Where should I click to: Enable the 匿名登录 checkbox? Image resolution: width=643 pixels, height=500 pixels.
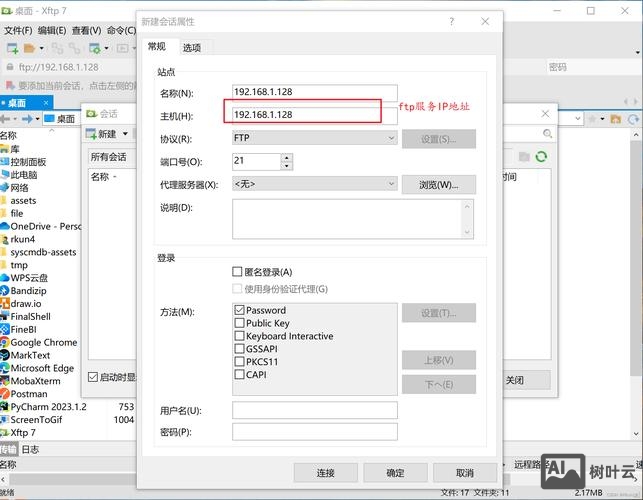[x=237, y=272]
